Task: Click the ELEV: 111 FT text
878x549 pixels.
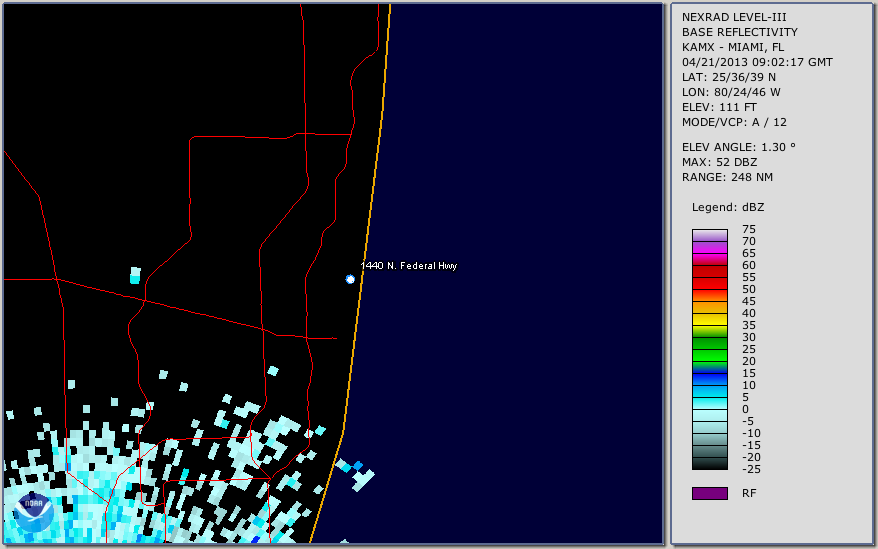Action: point(719,108)
